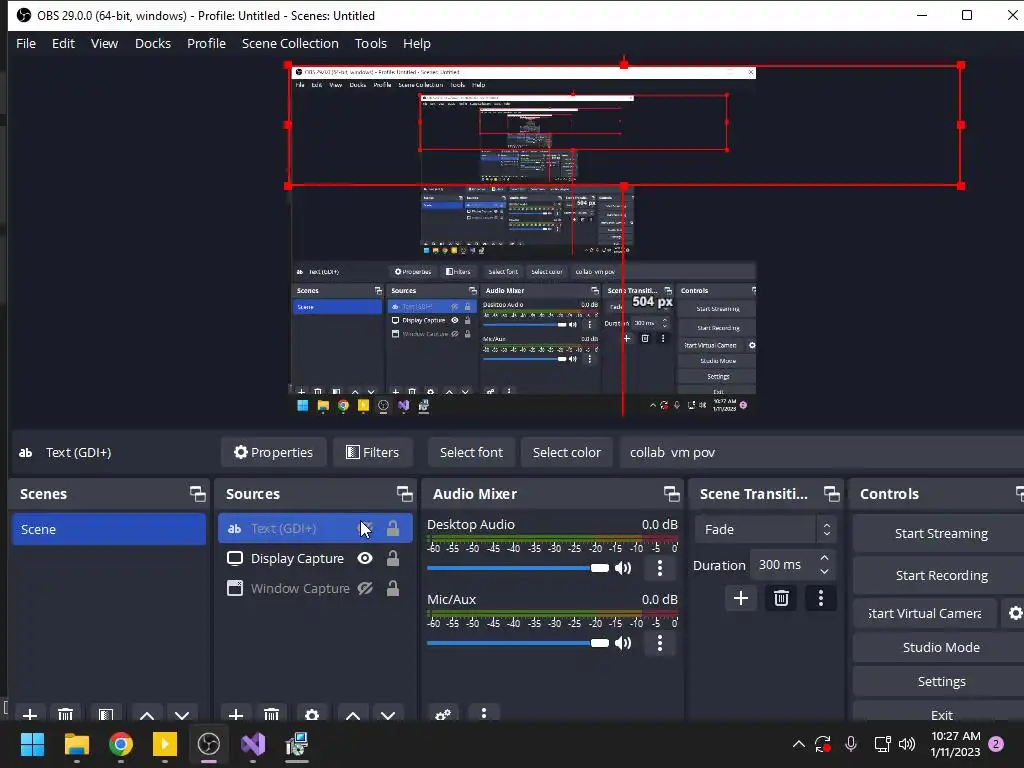Add a new scene with the plus icon
This screenshot has height=768, width=1024.
tap(29, 714)
